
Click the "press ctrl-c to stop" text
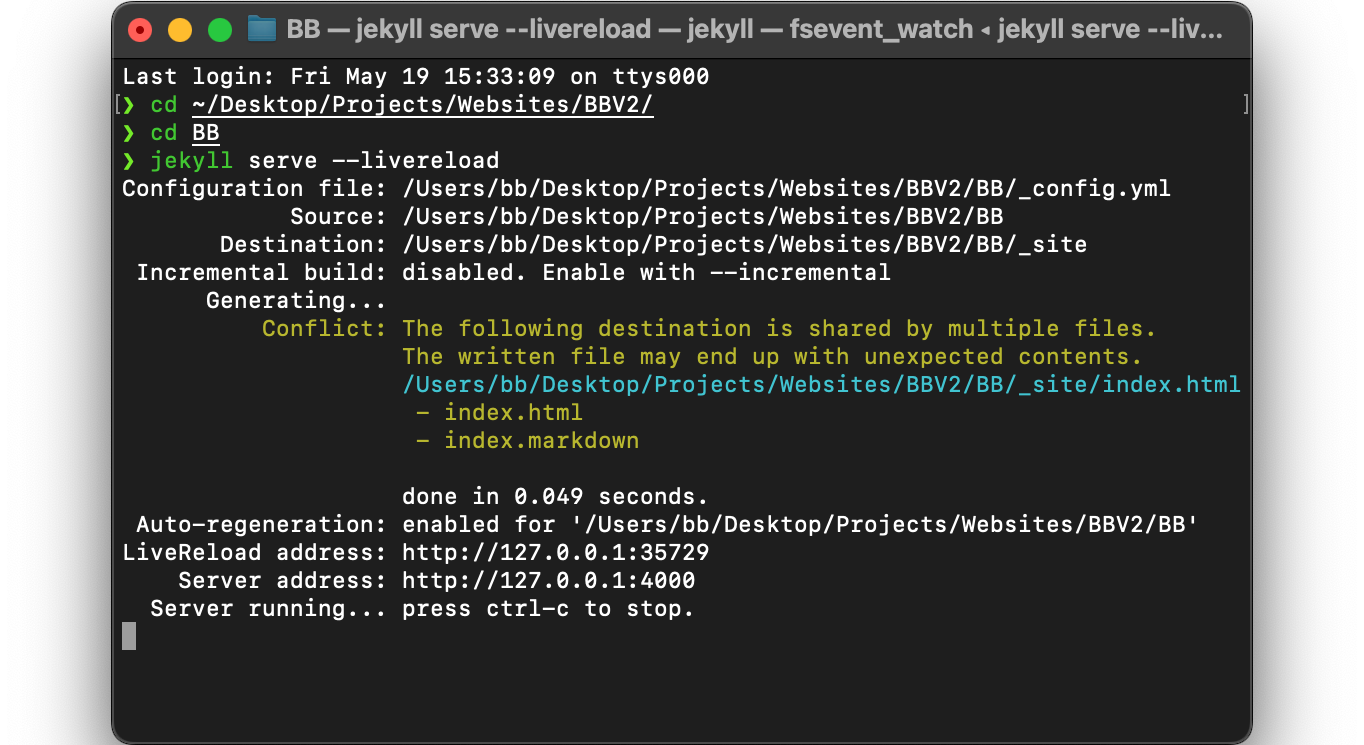point(547,608)
